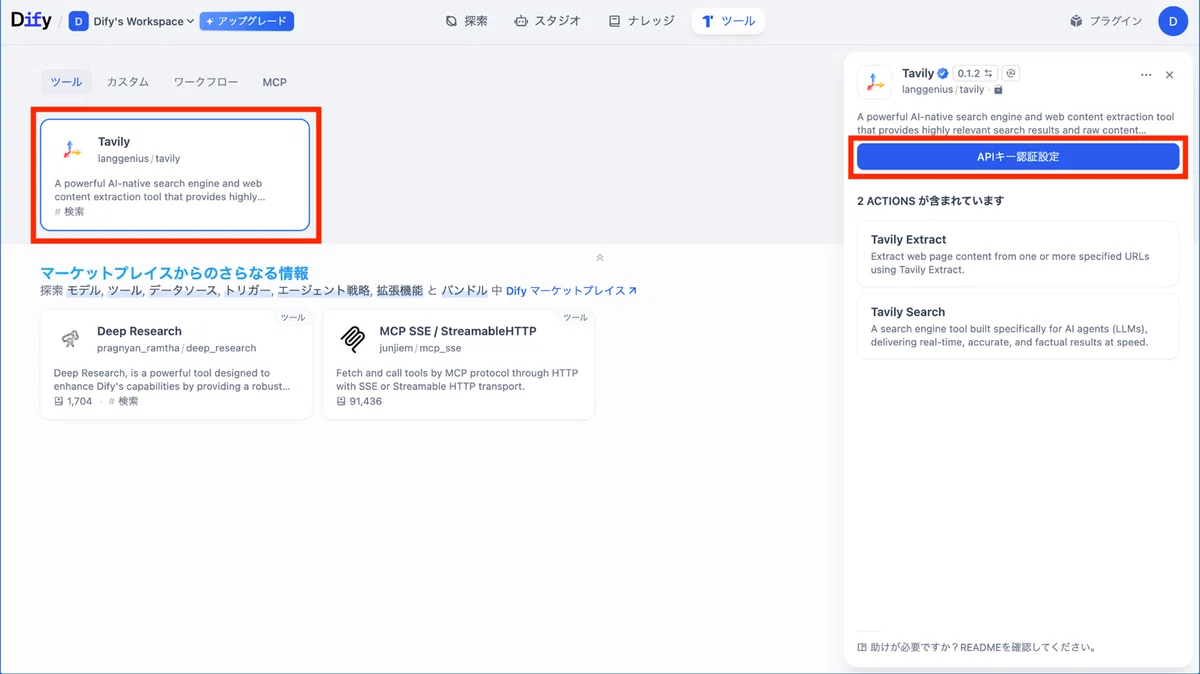Open the MCP SSE / StreamableHTTP card
The height and width of the screenshot is (674, 1200).
(x=458, y=365)
